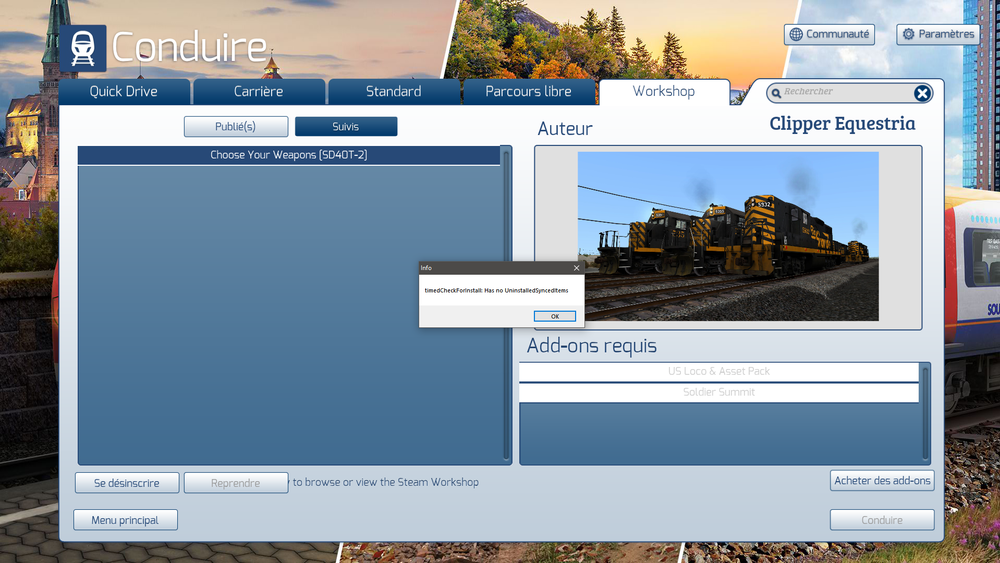
Task: Click inside the Rechercher search field
Action: point(846,92)
